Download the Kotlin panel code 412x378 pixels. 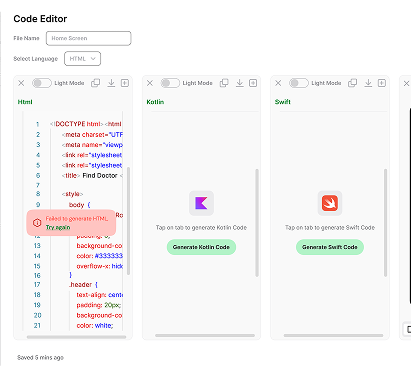click(239, 83)
